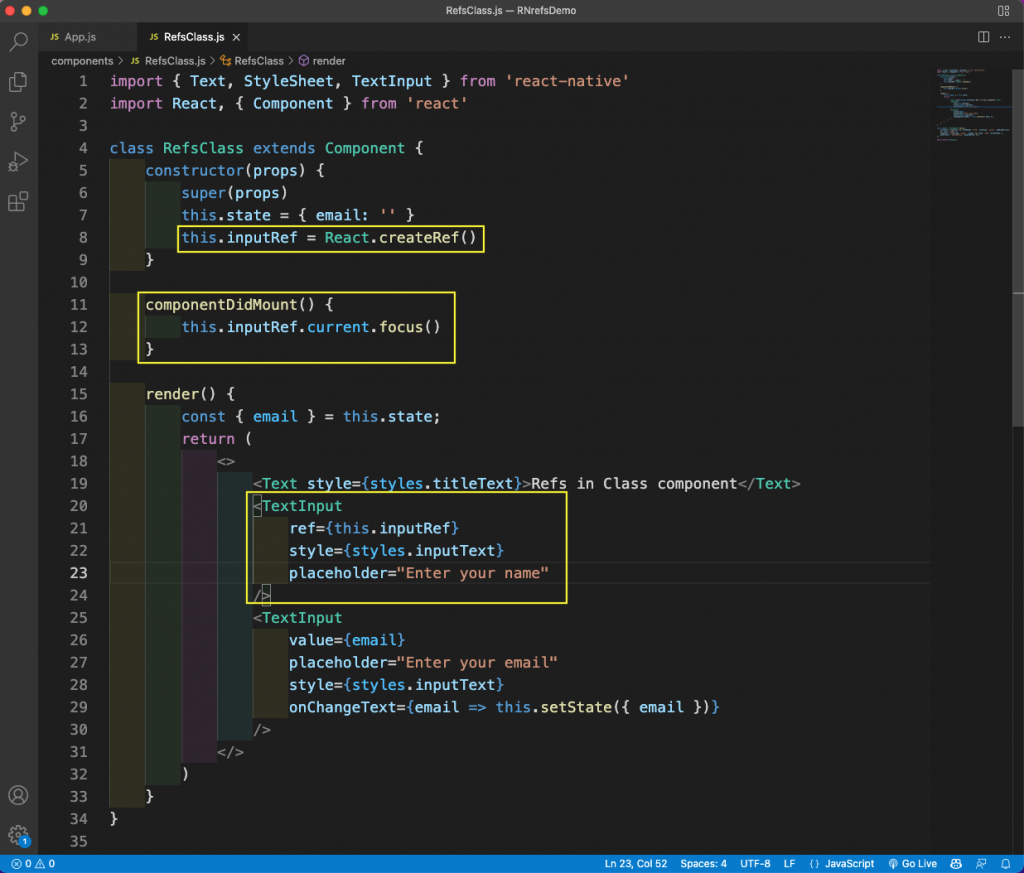Open the Search view in the activity bar

tap(18, 44)
